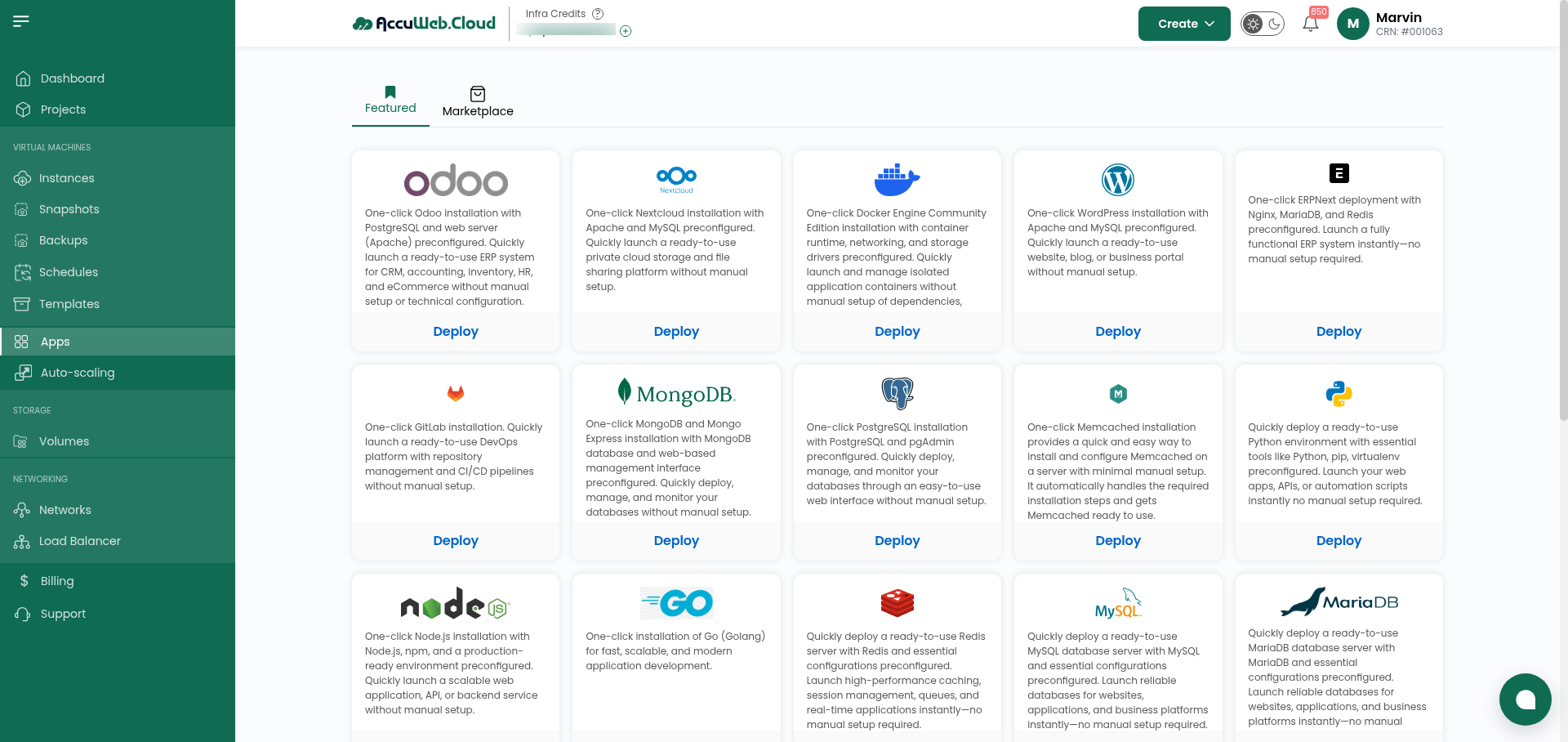Click the Auto-scaling icon
Viewport: 1568px width, 742px height.
(23, 373)
